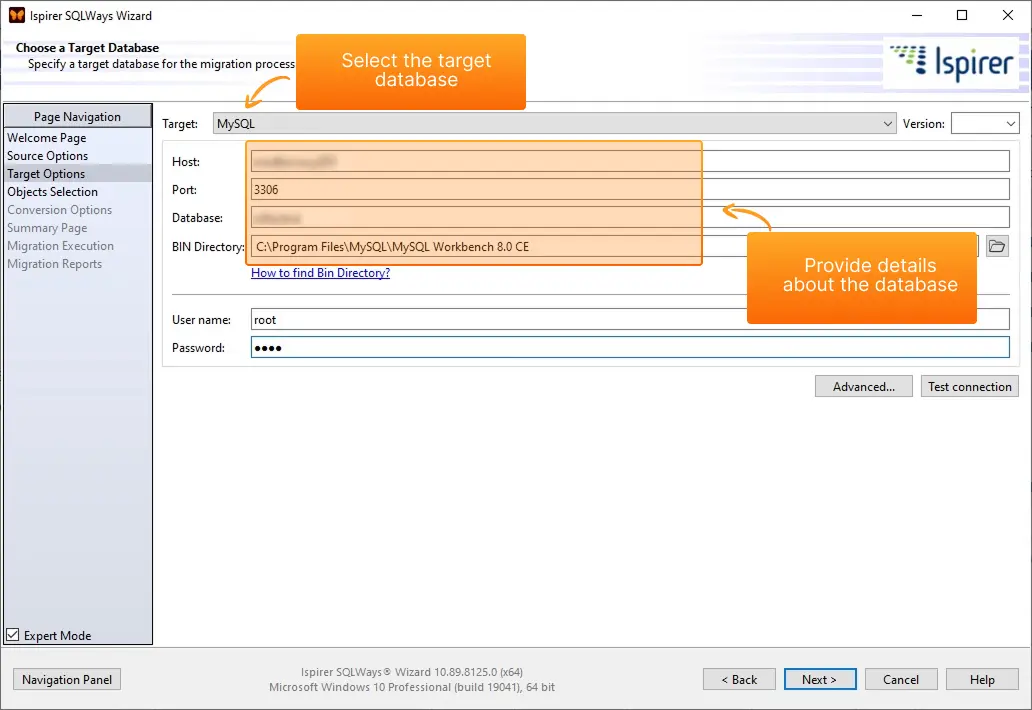Screen dimensions: 1032x710
Task: Proceed with the Next > button
Action: pos(820,679)
